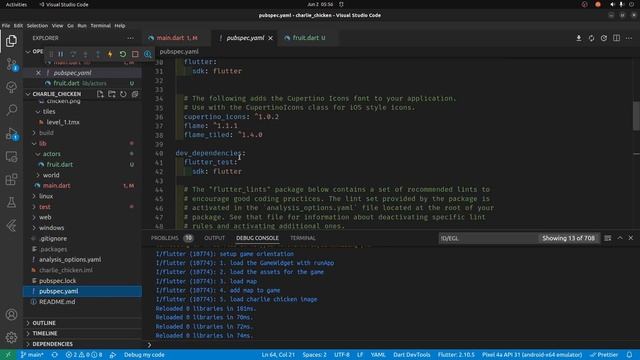
Task: Split the editor to the right
Action: pyautogui.click(x=616, y=38)
